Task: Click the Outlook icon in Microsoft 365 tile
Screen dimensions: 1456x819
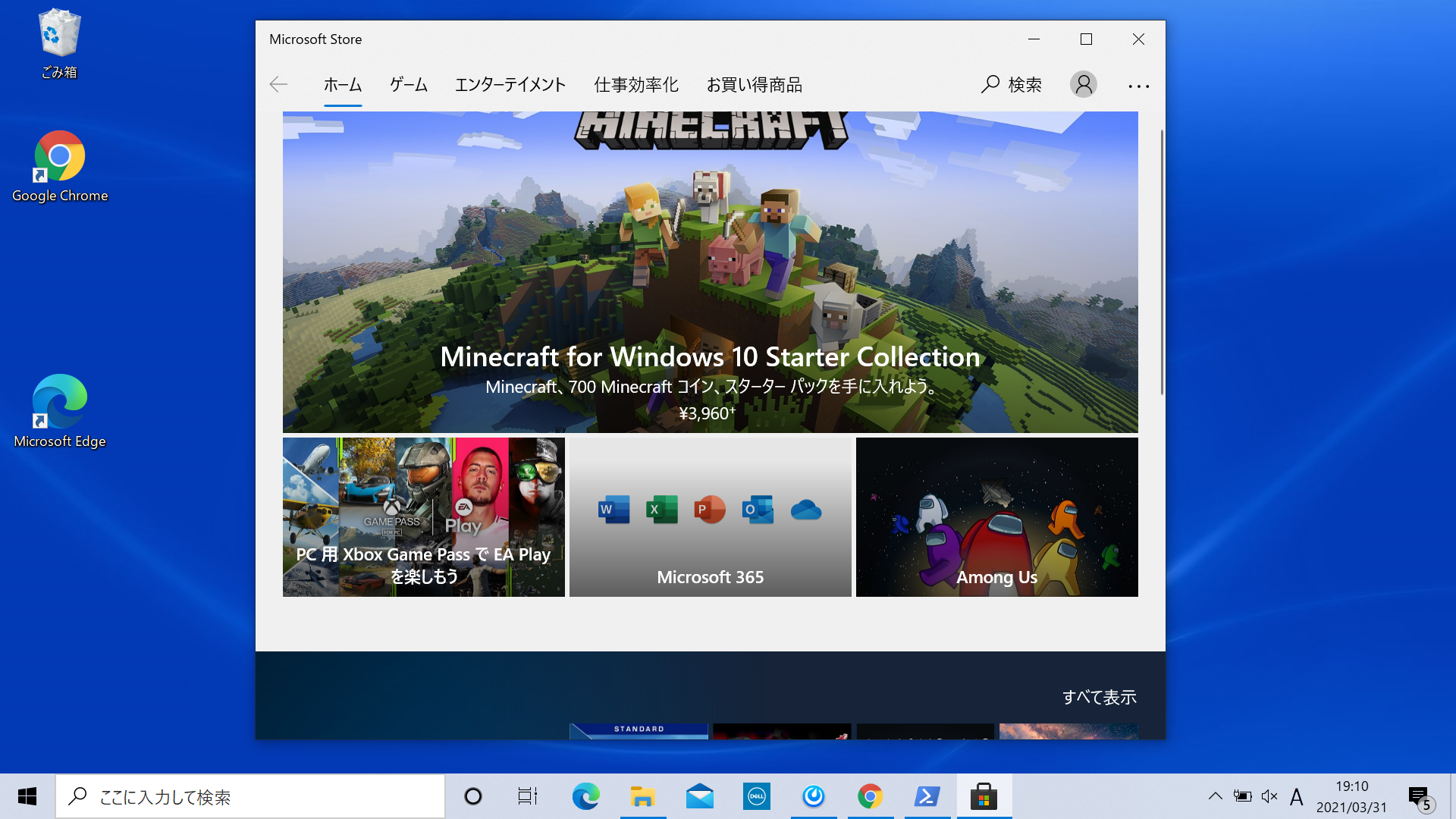Action: coord(758,510)
